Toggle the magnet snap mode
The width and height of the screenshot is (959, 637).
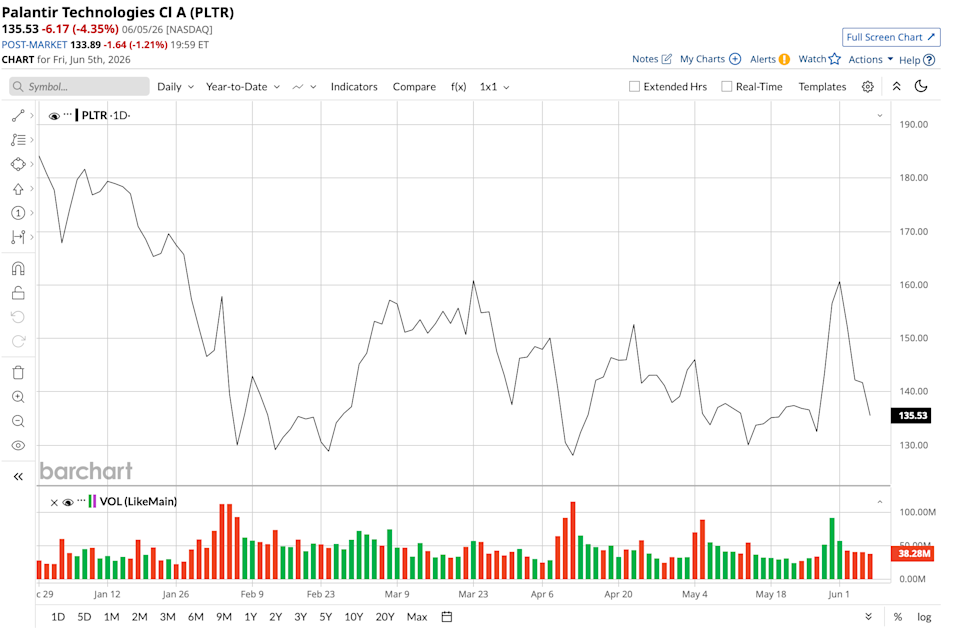(18, 268)
